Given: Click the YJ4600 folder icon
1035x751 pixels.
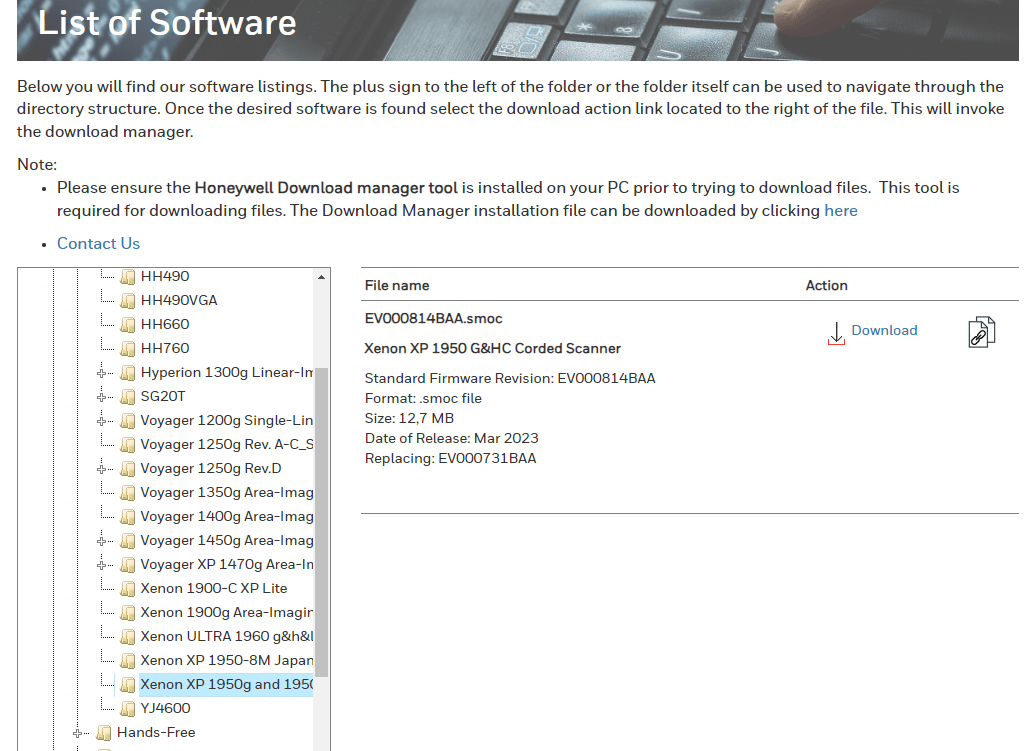Looking at the screenshot, I should click(x=128, y=709).
